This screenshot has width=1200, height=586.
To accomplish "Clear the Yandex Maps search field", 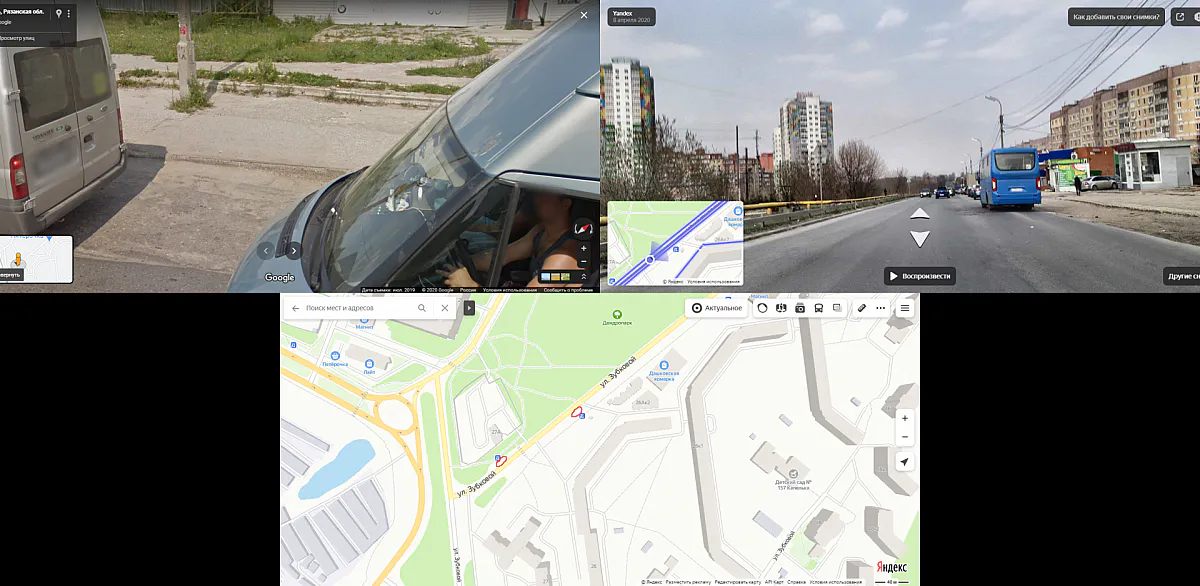I will click(x=445, y=308).
